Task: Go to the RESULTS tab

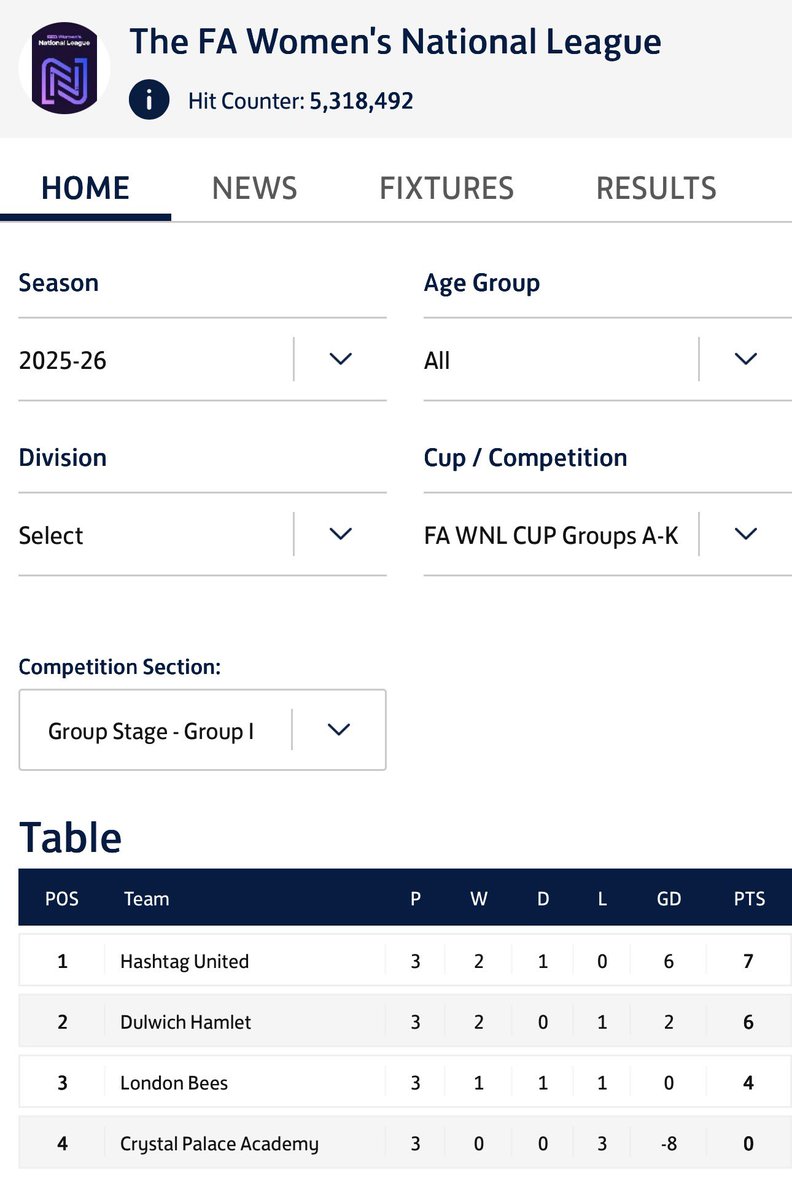Action: tap(656, 188)
